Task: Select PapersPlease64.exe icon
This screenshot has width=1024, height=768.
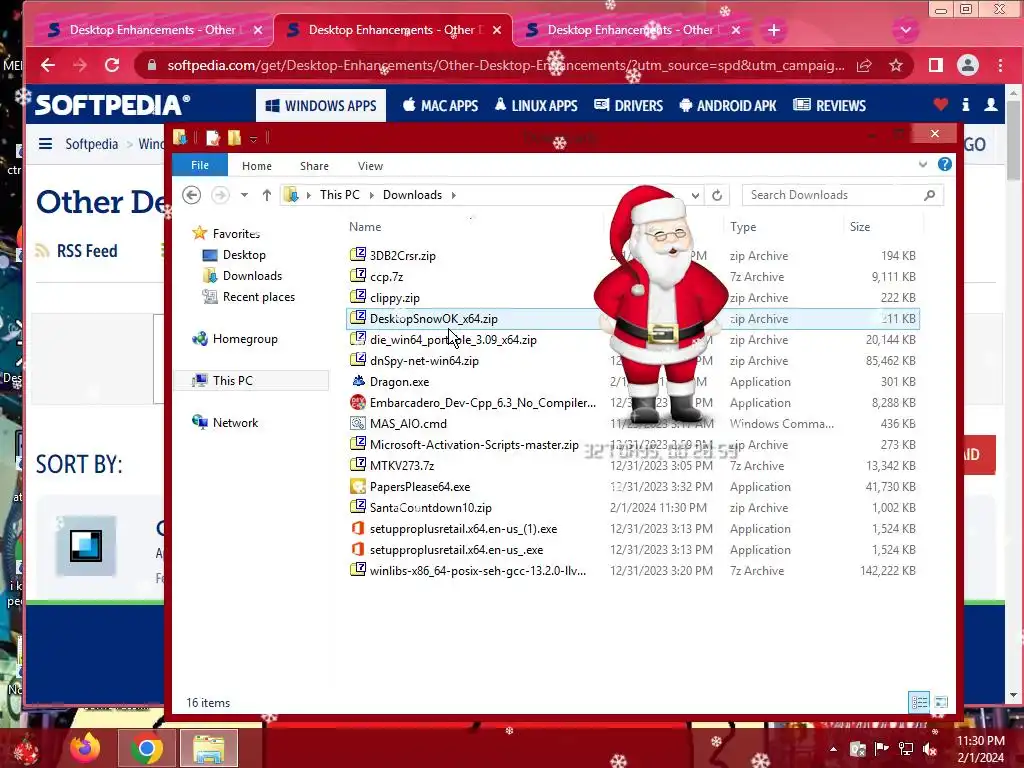Action: coord(358,487)
